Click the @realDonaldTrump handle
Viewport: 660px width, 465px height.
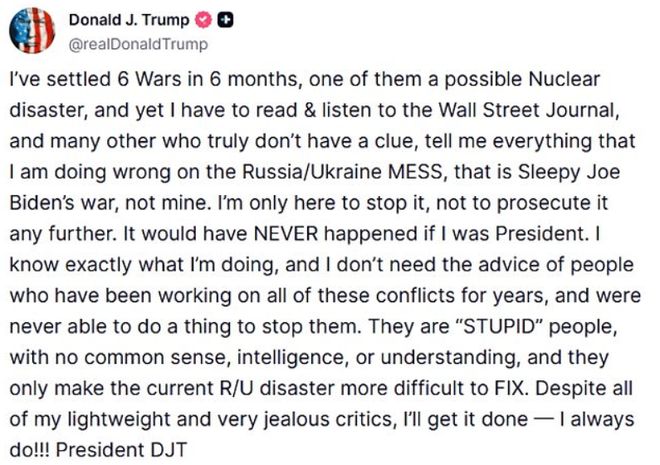point(139,44)
